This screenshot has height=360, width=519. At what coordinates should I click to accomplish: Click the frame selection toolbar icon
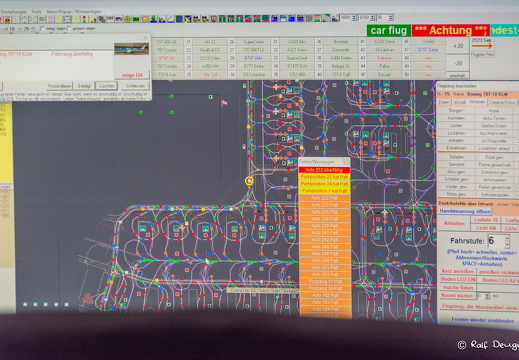67,19
